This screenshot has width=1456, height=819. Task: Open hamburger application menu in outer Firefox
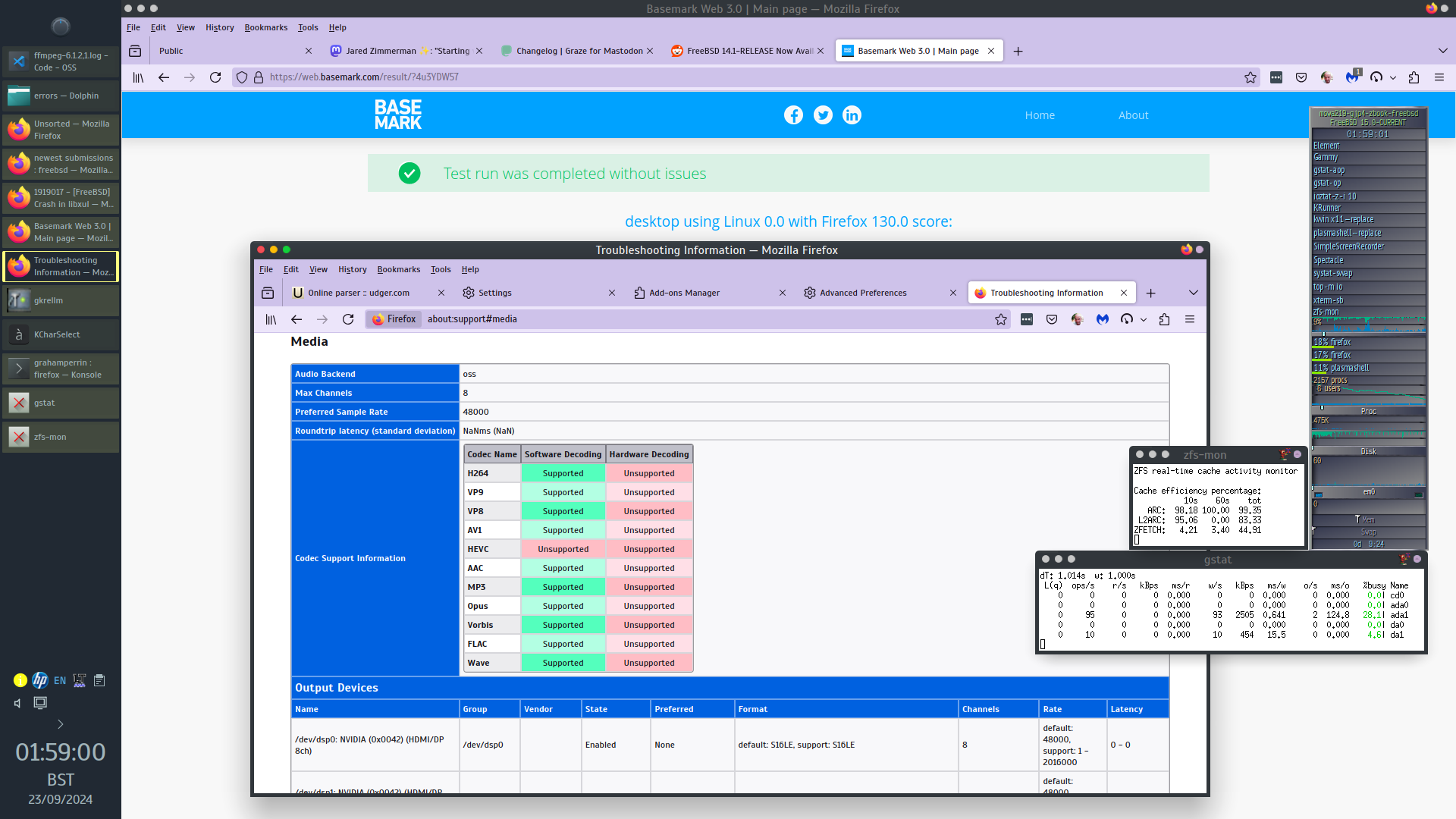(1439, 77)
